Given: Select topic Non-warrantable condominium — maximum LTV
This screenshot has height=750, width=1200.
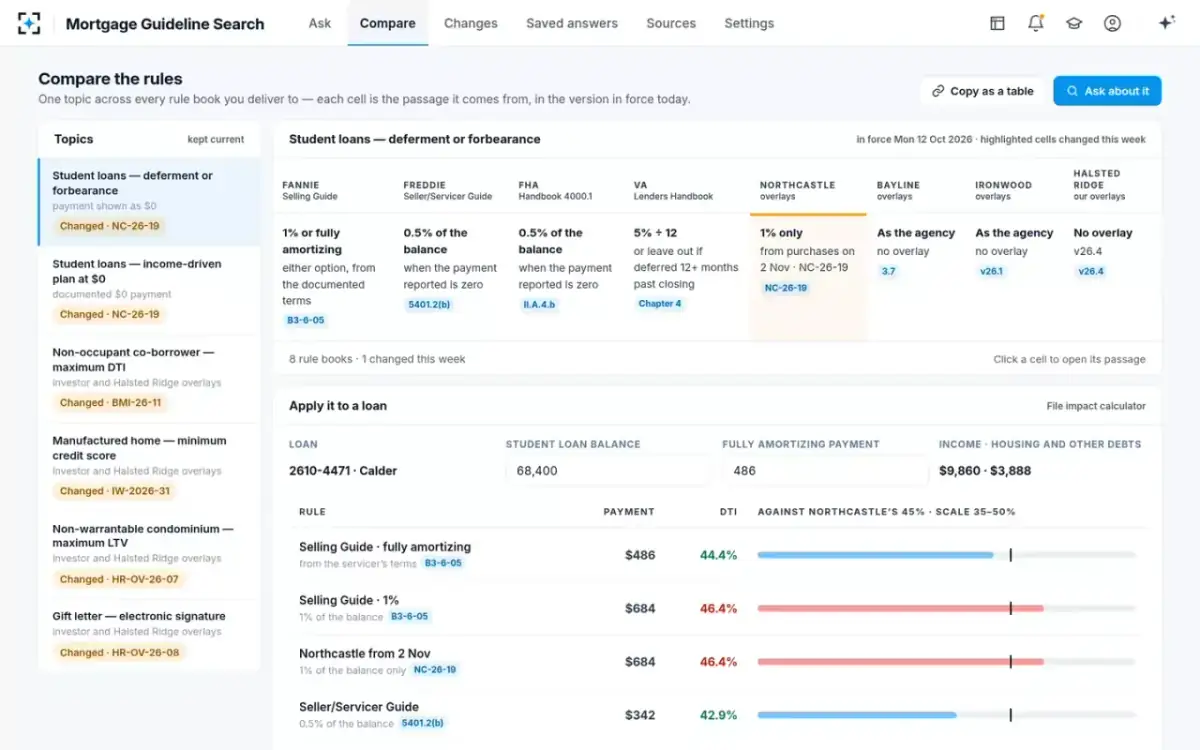Looking at the screenshot, I should pos(149,554).
